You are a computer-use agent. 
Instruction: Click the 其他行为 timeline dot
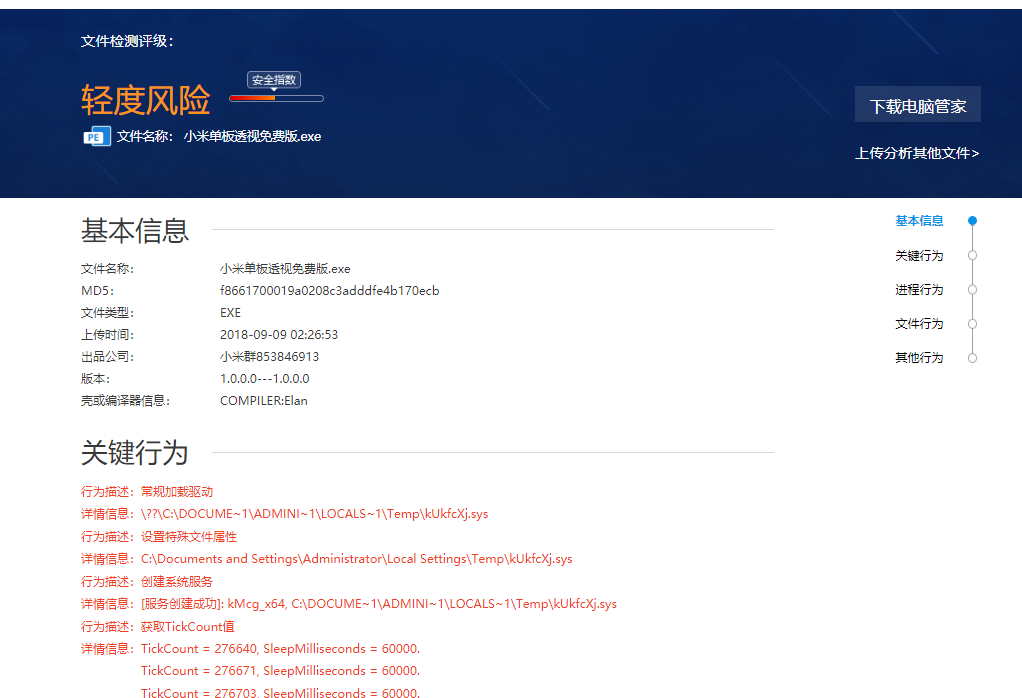pos(972,358)
